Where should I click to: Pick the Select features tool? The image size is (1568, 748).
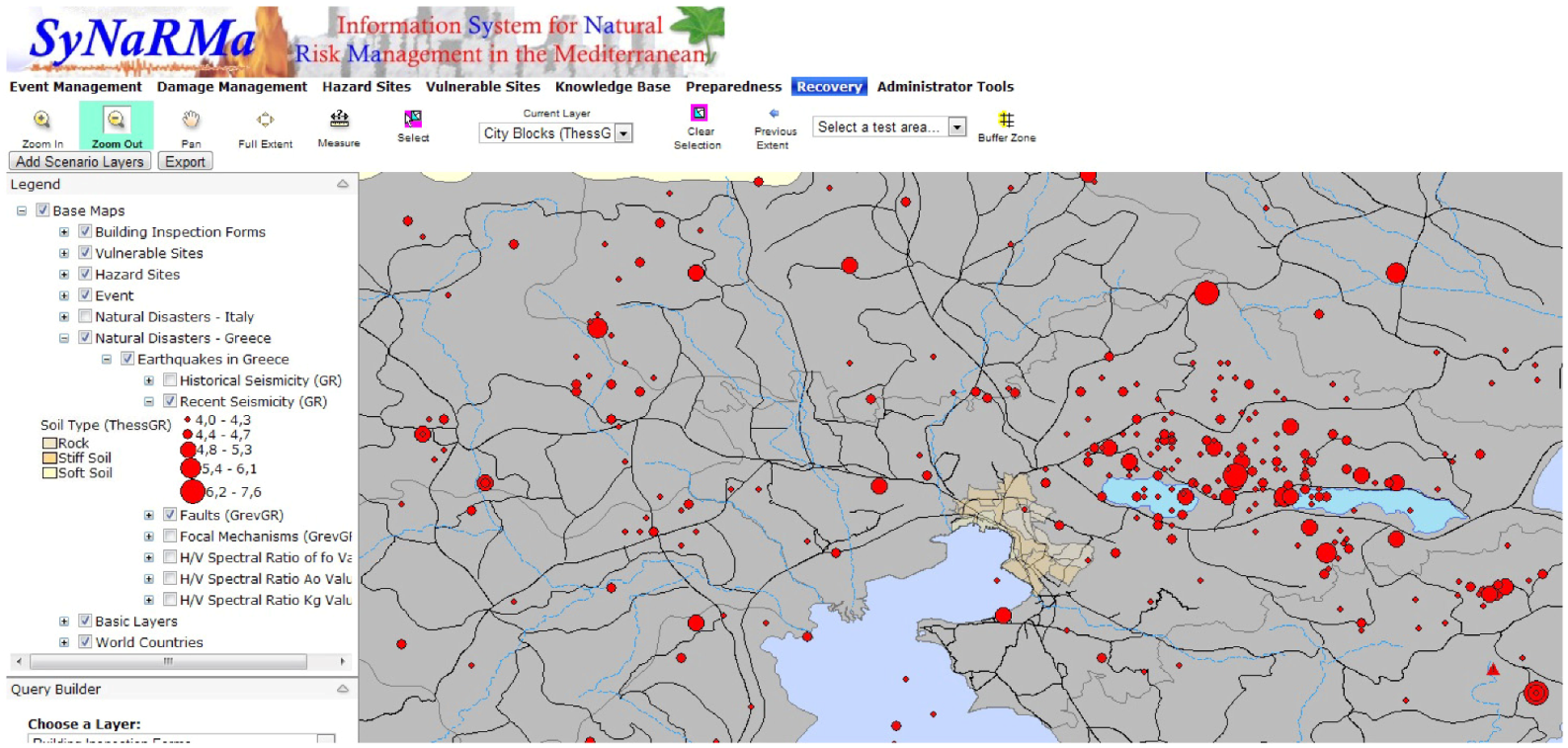click(x=413, y=120)
